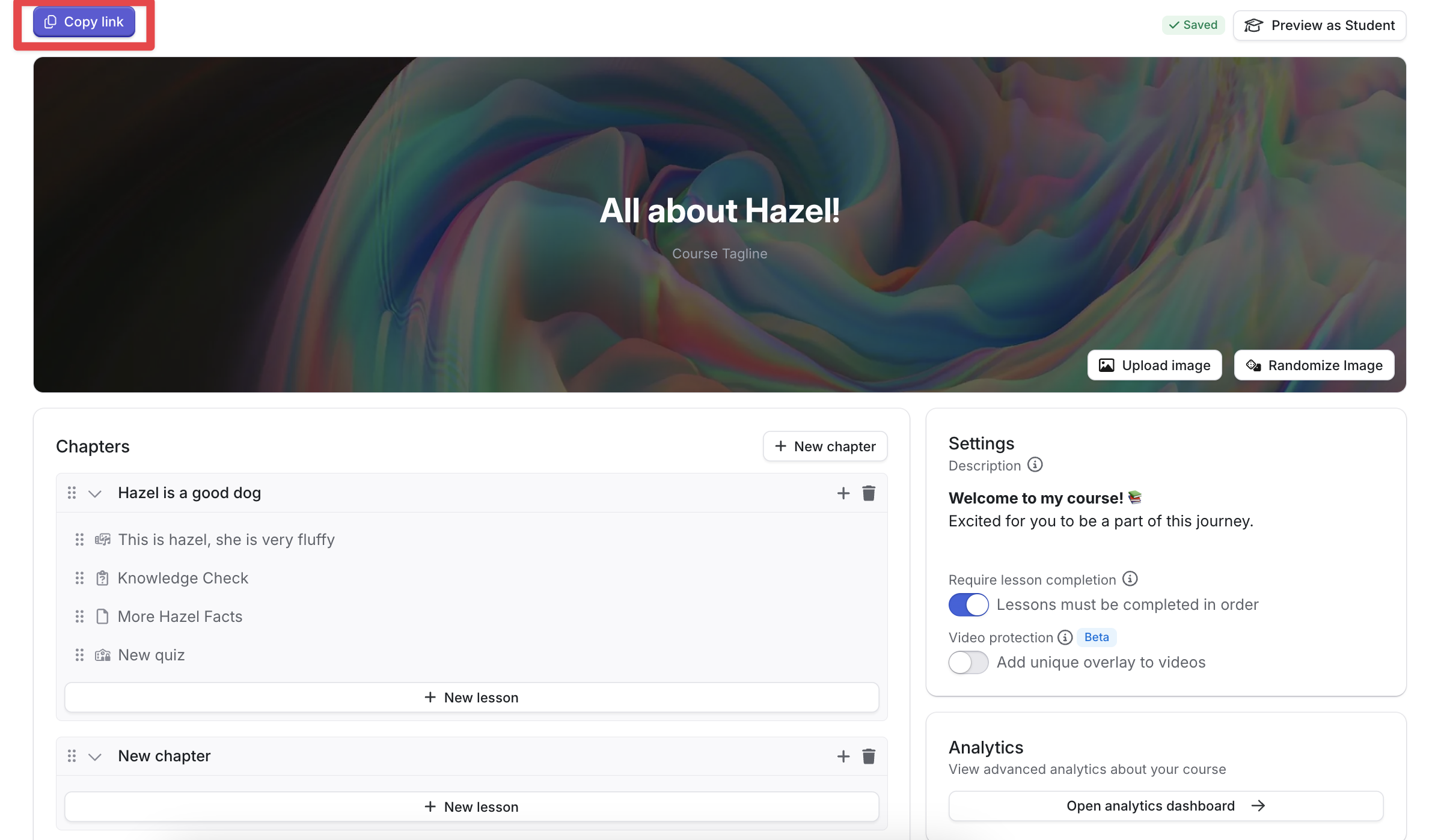Click the Copy link button
This screenshot has height=840, width=1438.
pos(84,22)
